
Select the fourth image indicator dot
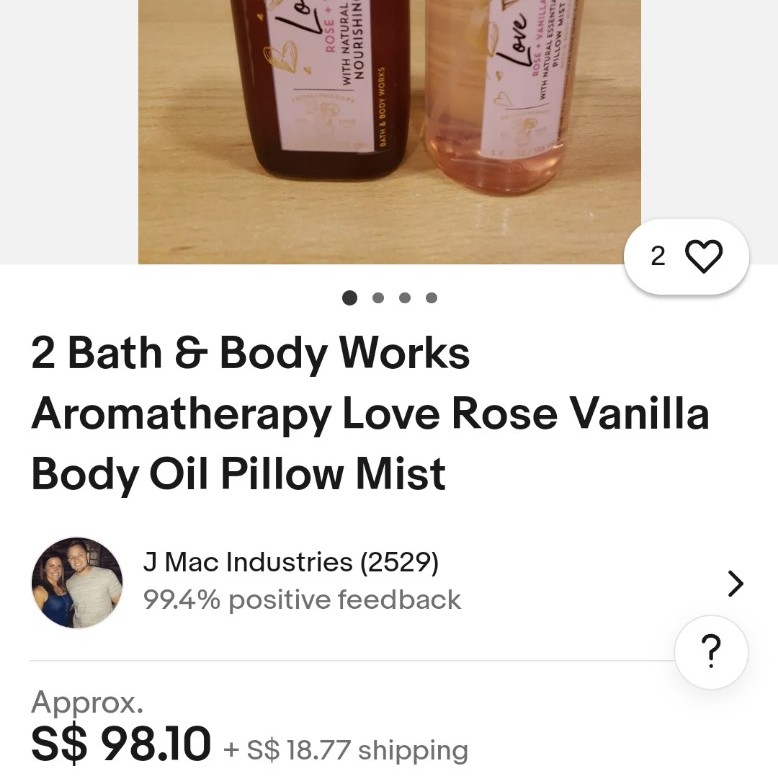[x=432, y=298]
